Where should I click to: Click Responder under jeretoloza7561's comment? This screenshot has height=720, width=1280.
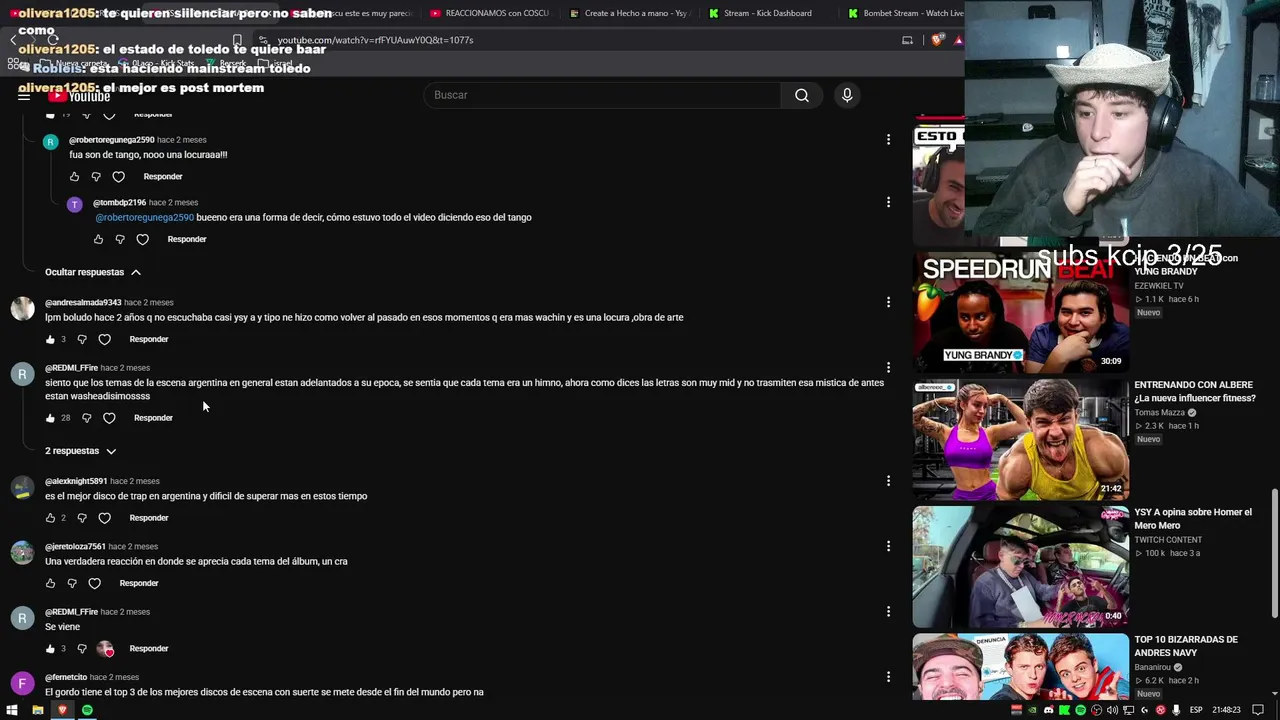coord(139,583)
